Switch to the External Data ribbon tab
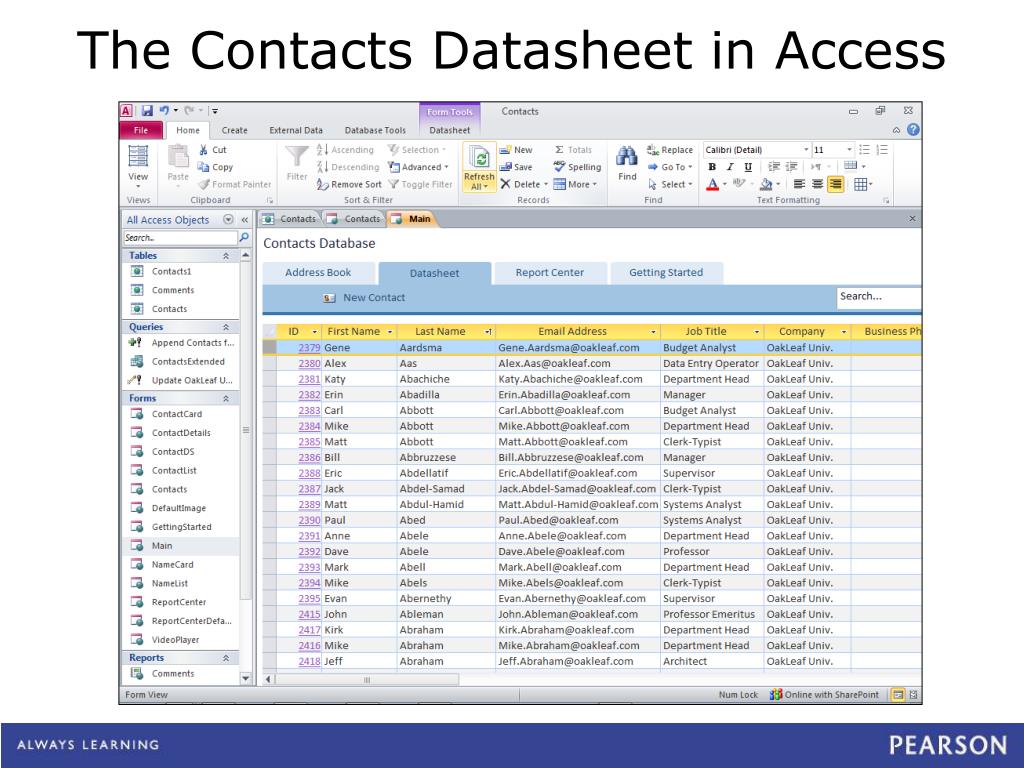This screenshot has height=768, width=1024. pos(296,130)
